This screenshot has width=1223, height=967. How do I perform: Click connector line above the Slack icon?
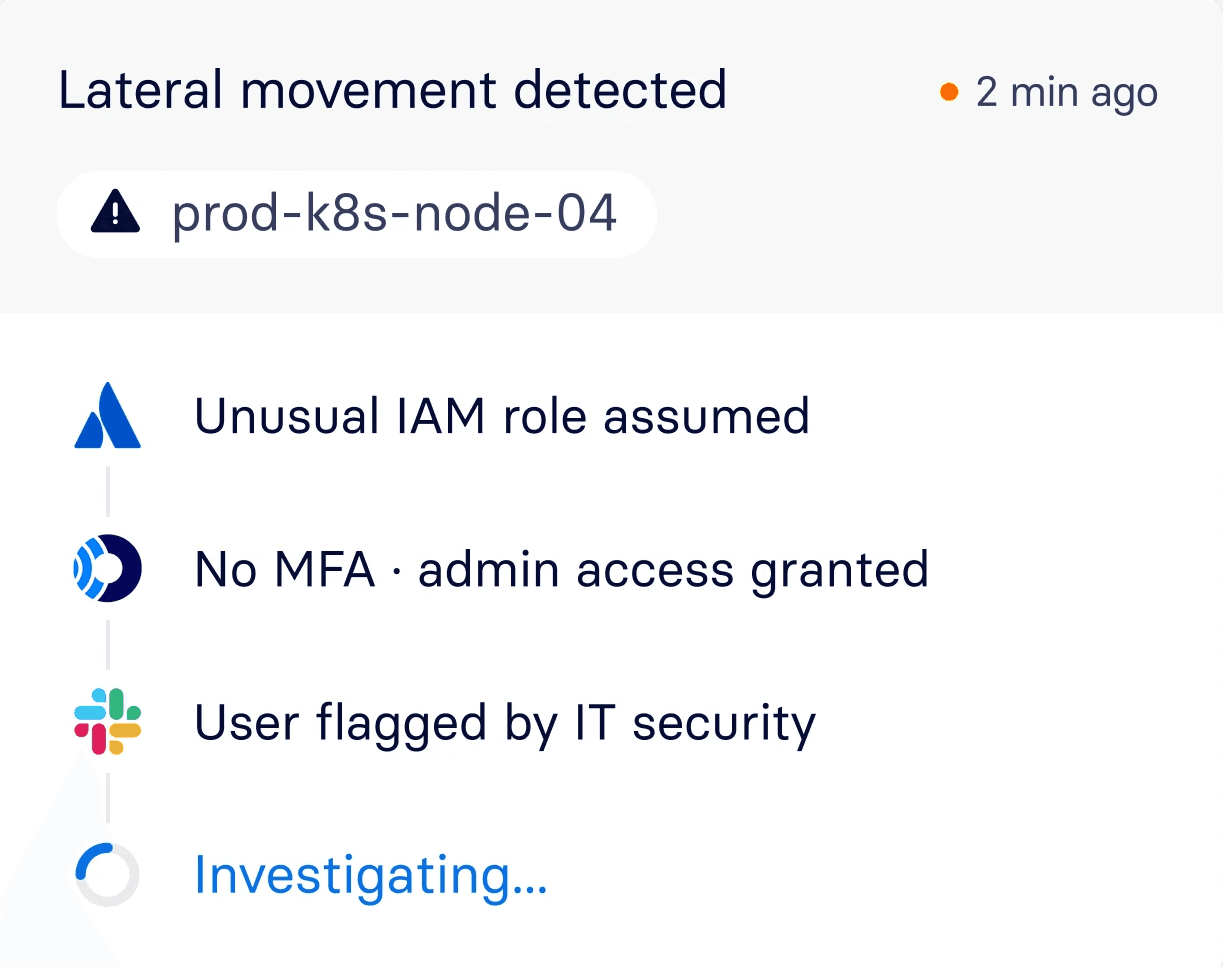click(108, 644)
